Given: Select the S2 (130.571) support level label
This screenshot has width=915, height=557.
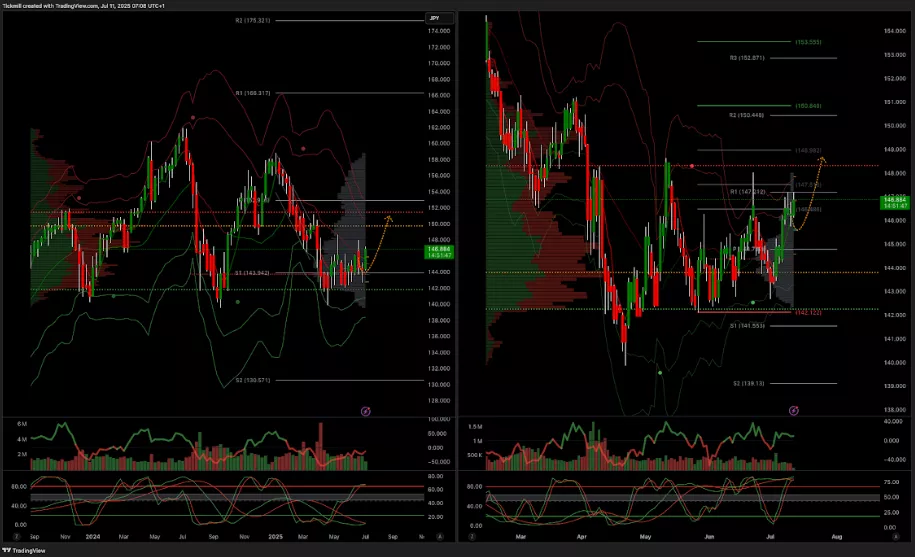Looking at the screenshot, I should tap(254, 380).
